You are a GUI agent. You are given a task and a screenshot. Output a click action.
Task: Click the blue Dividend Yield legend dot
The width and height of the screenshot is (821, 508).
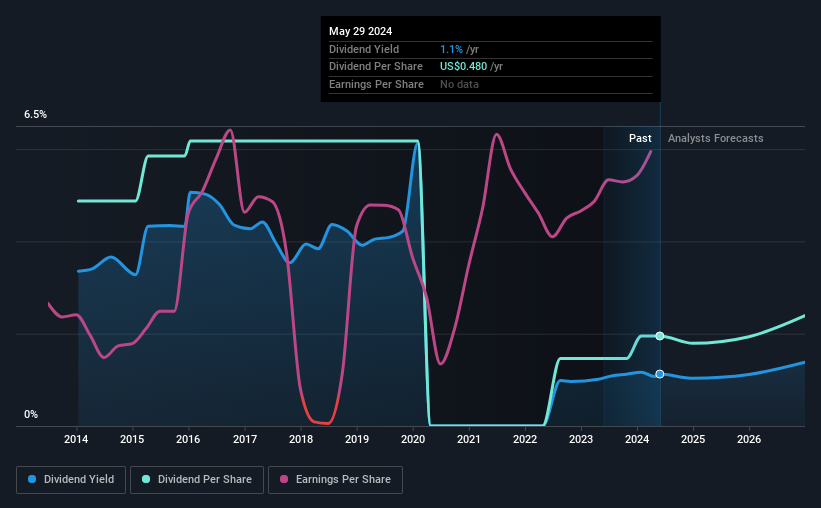[32, 479]
